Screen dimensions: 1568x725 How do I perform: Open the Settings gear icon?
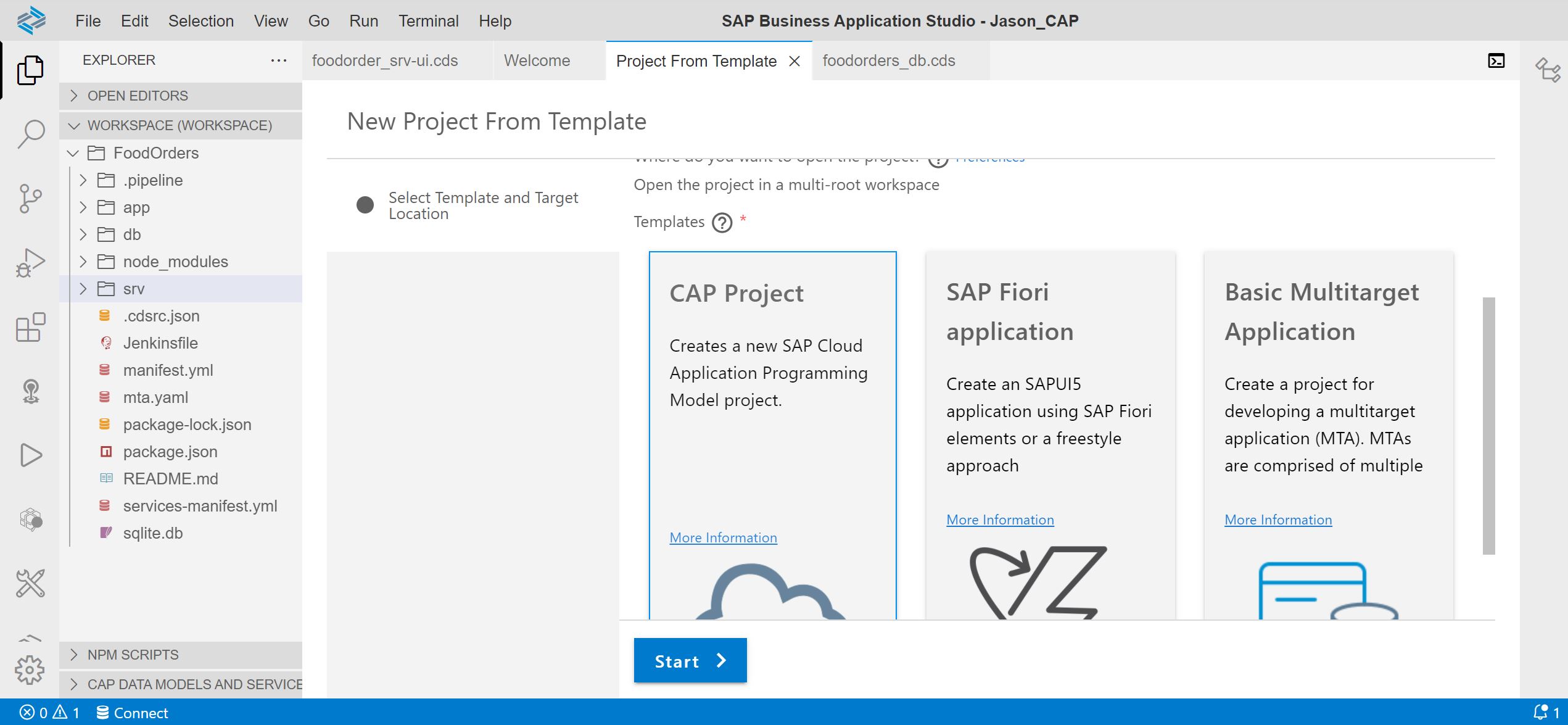coord(30,670)
